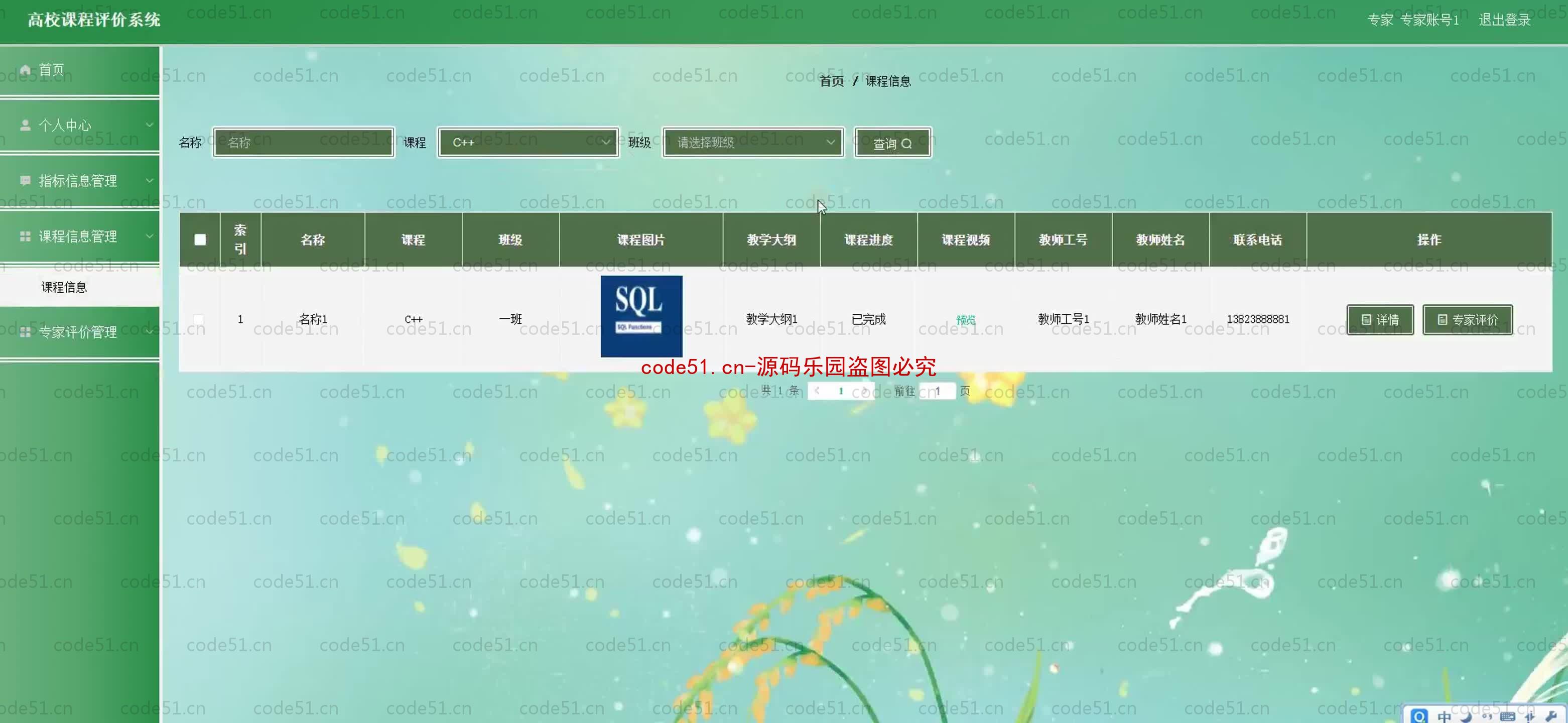
Task: Click the 退出登录 logout link
Action: [x=1505, y=20]
